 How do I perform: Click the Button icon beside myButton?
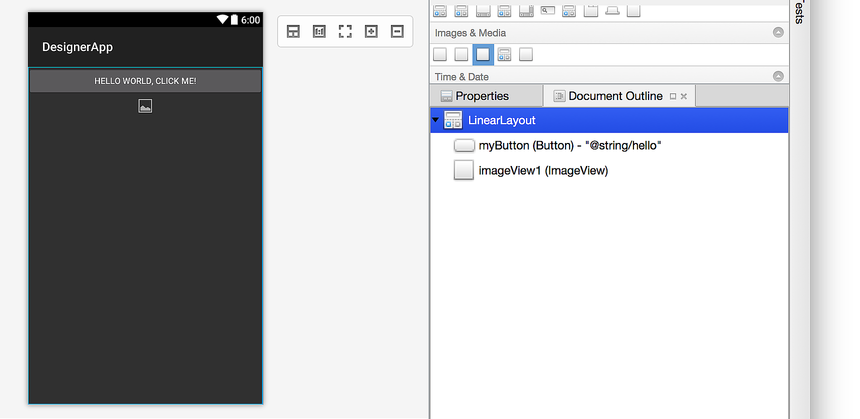(464, 145)
